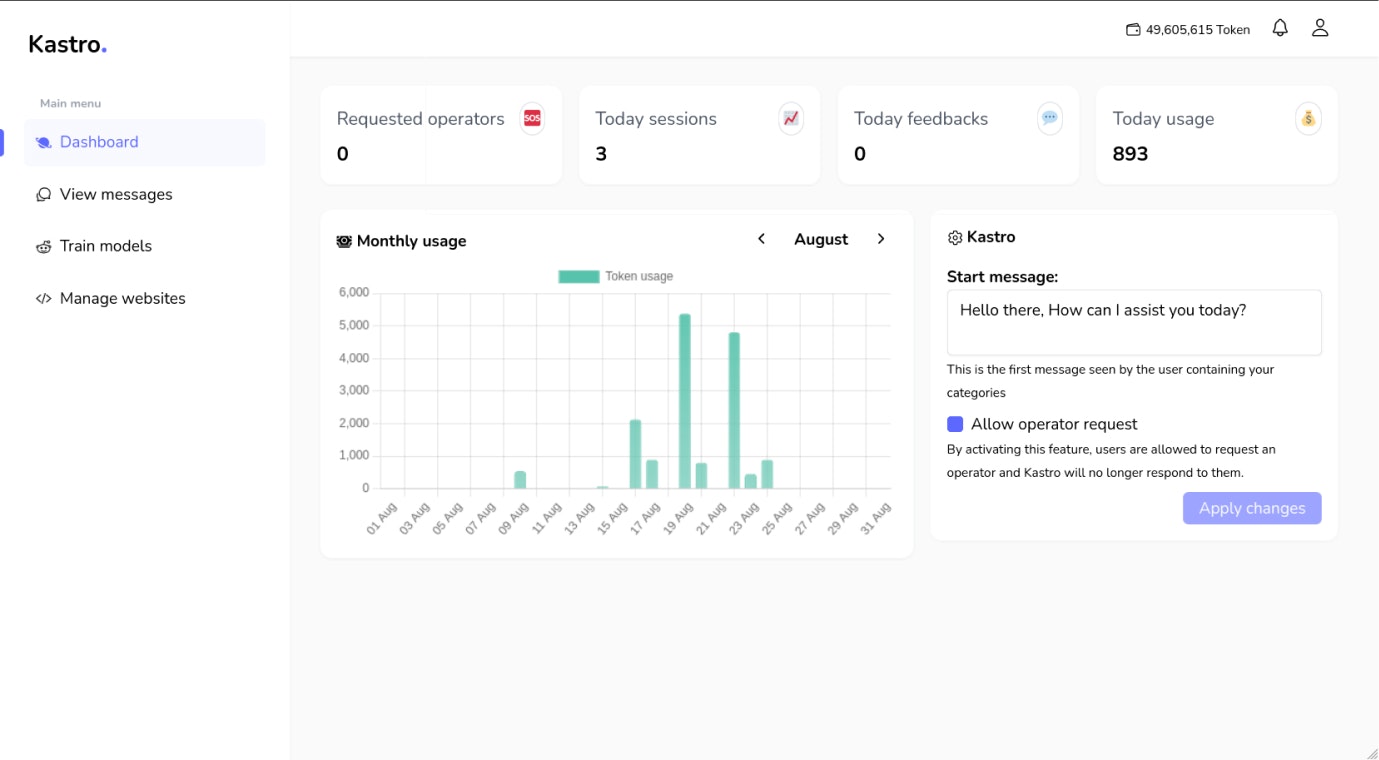The width and height of the screenshot is (1379, 760).
Task: Click the August month label
Action: [821, 239]
